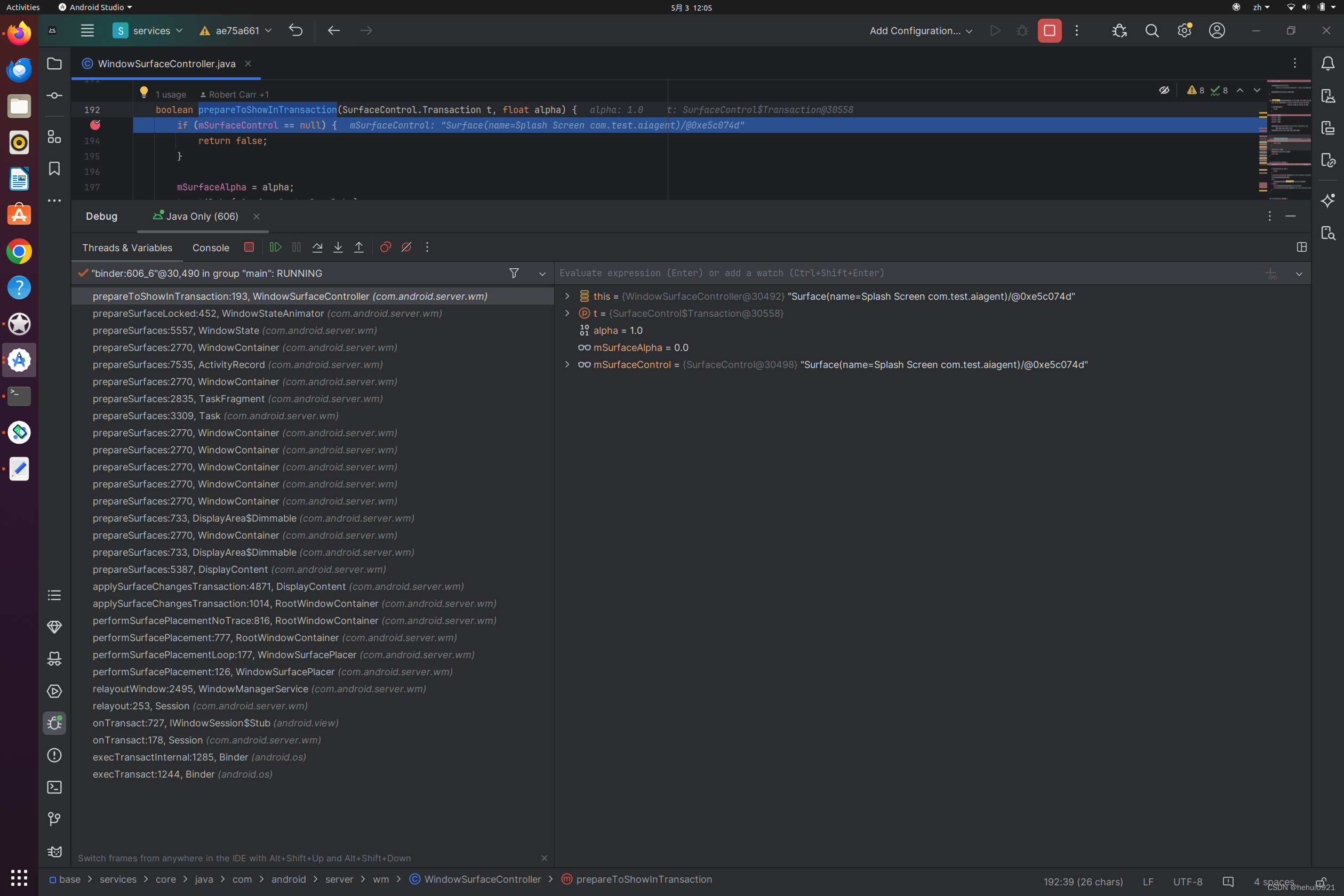Click 'Robert Carr +1' author inlay
The width and height of the screenshot is (1344, 896).
[x=234, y=95]
